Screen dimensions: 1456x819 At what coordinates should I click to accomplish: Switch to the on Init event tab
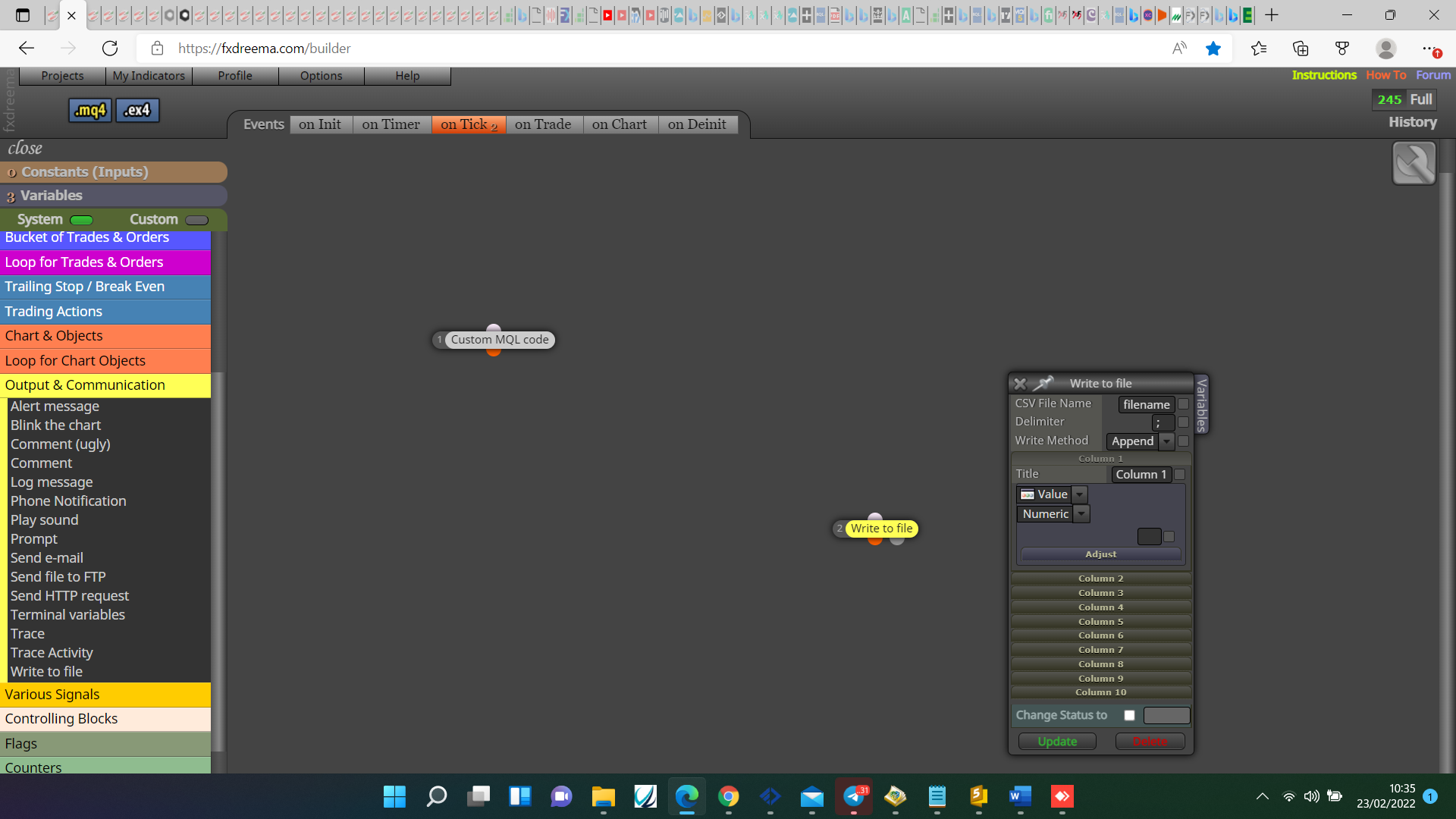tap(320, 124)
